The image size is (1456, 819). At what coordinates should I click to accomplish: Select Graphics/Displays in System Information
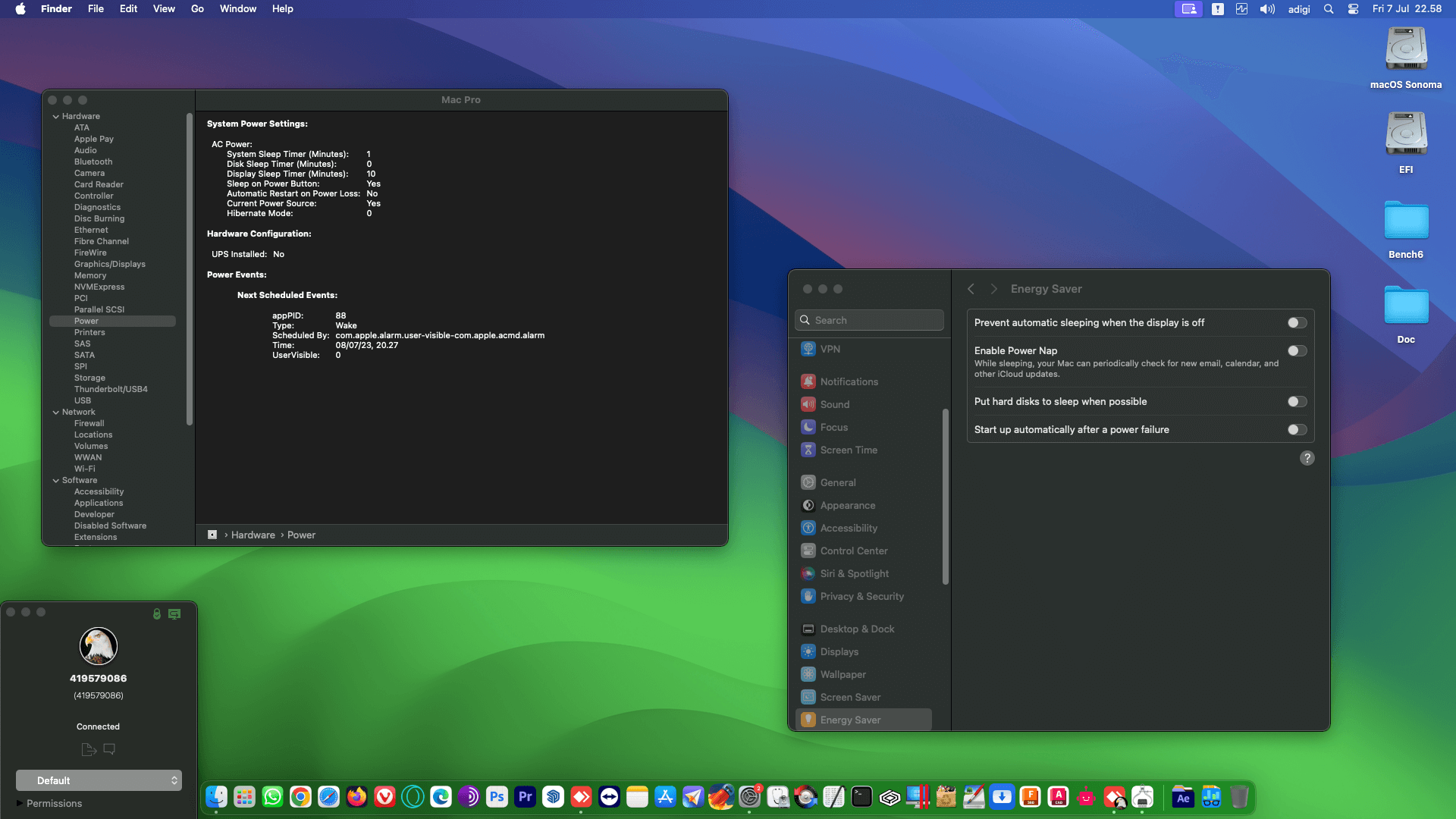point(110,265)
